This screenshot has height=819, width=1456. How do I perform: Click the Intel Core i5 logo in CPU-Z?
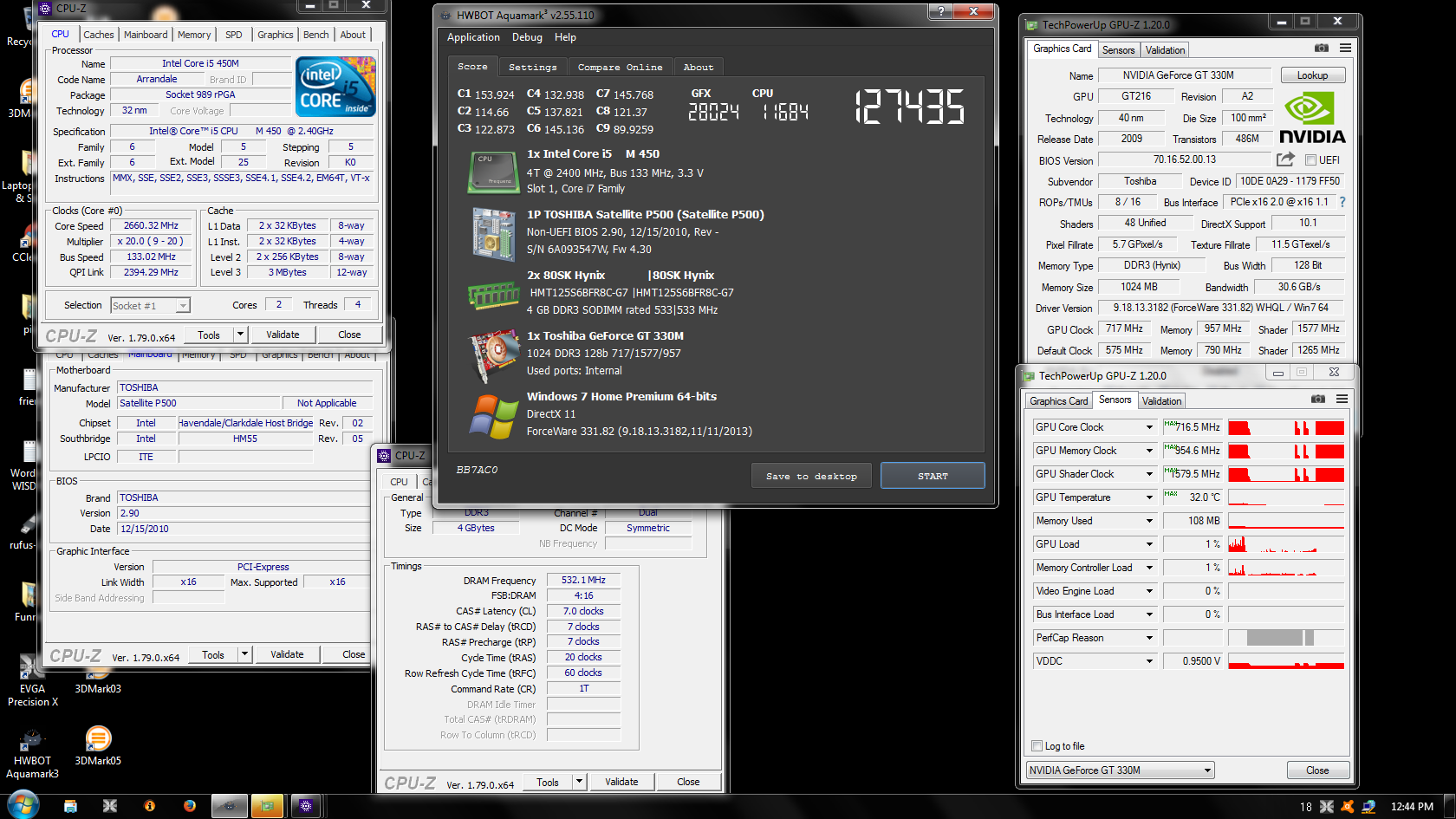coord(335,87)
